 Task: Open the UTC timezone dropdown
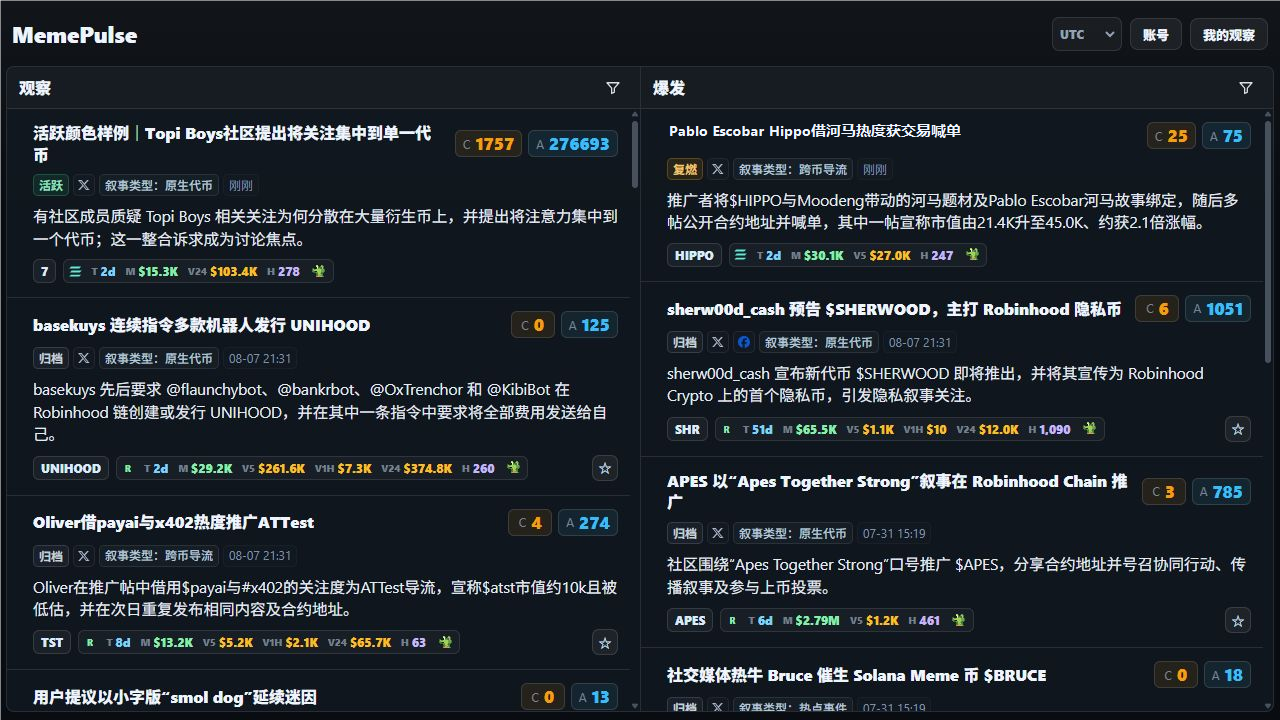click(1086, 34)
